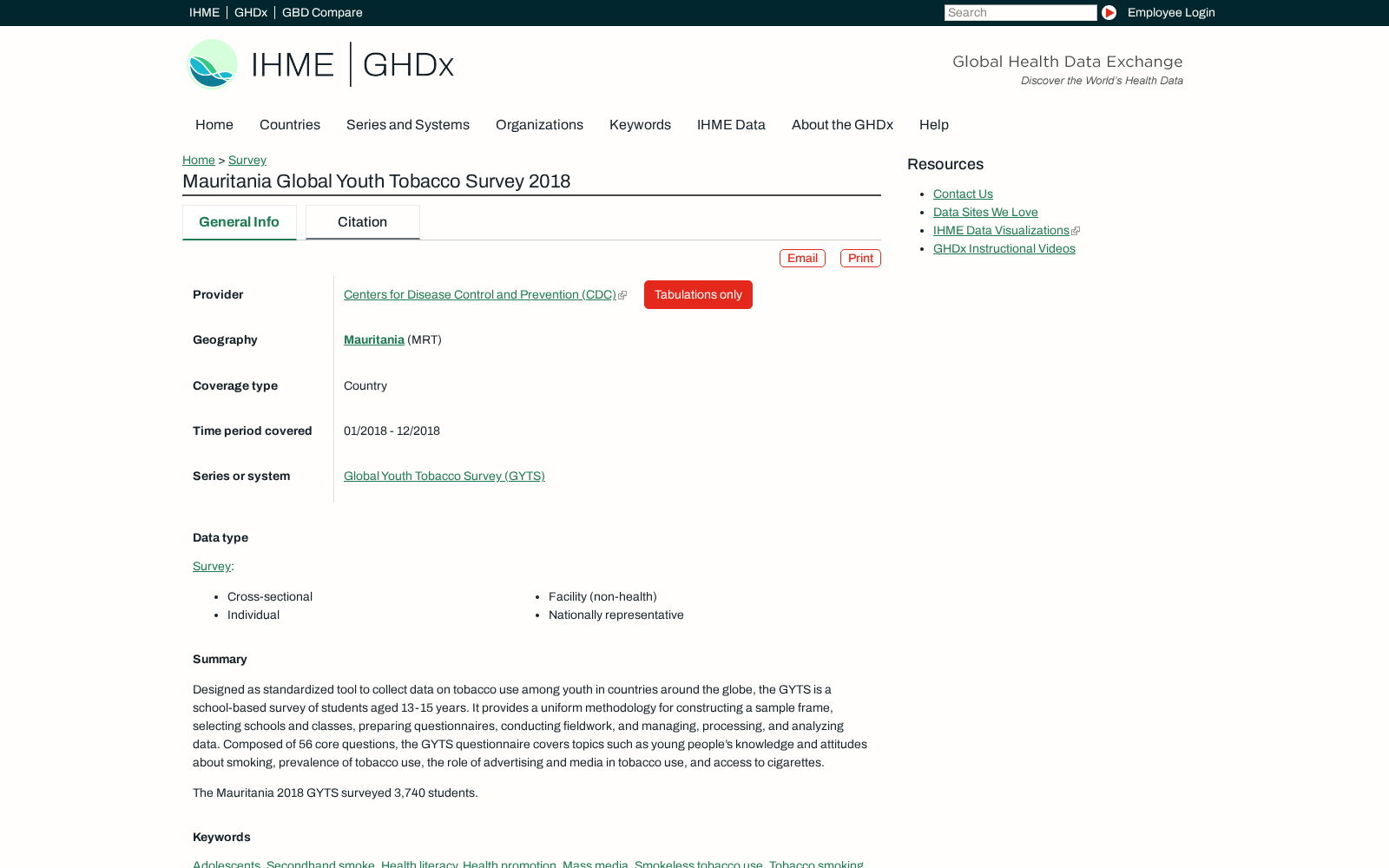Viewport: 1389px width, 868px height.
Task: Open Data Sites We Love link
Action: click(985, 213)
